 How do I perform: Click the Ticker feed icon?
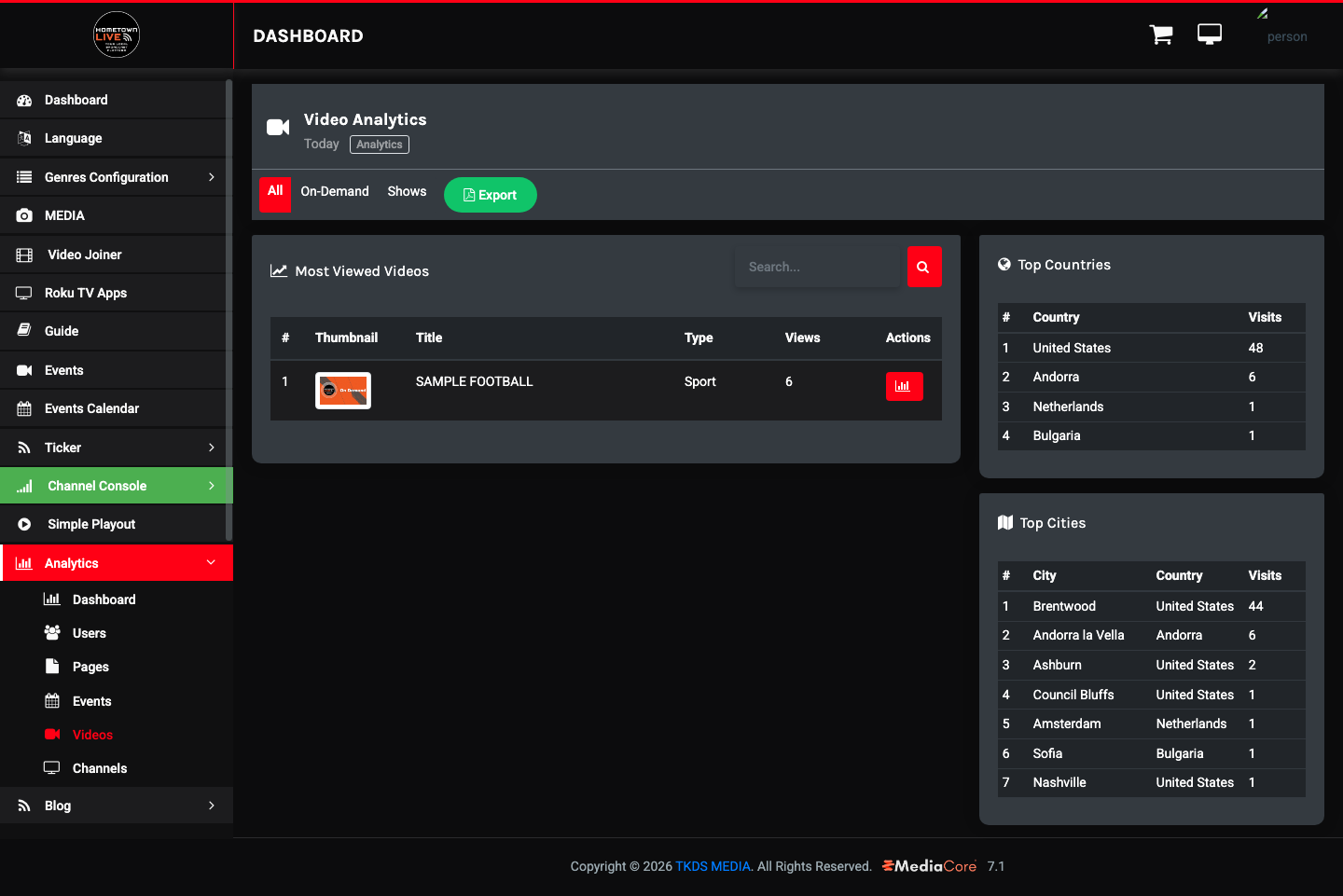point(24,448)
